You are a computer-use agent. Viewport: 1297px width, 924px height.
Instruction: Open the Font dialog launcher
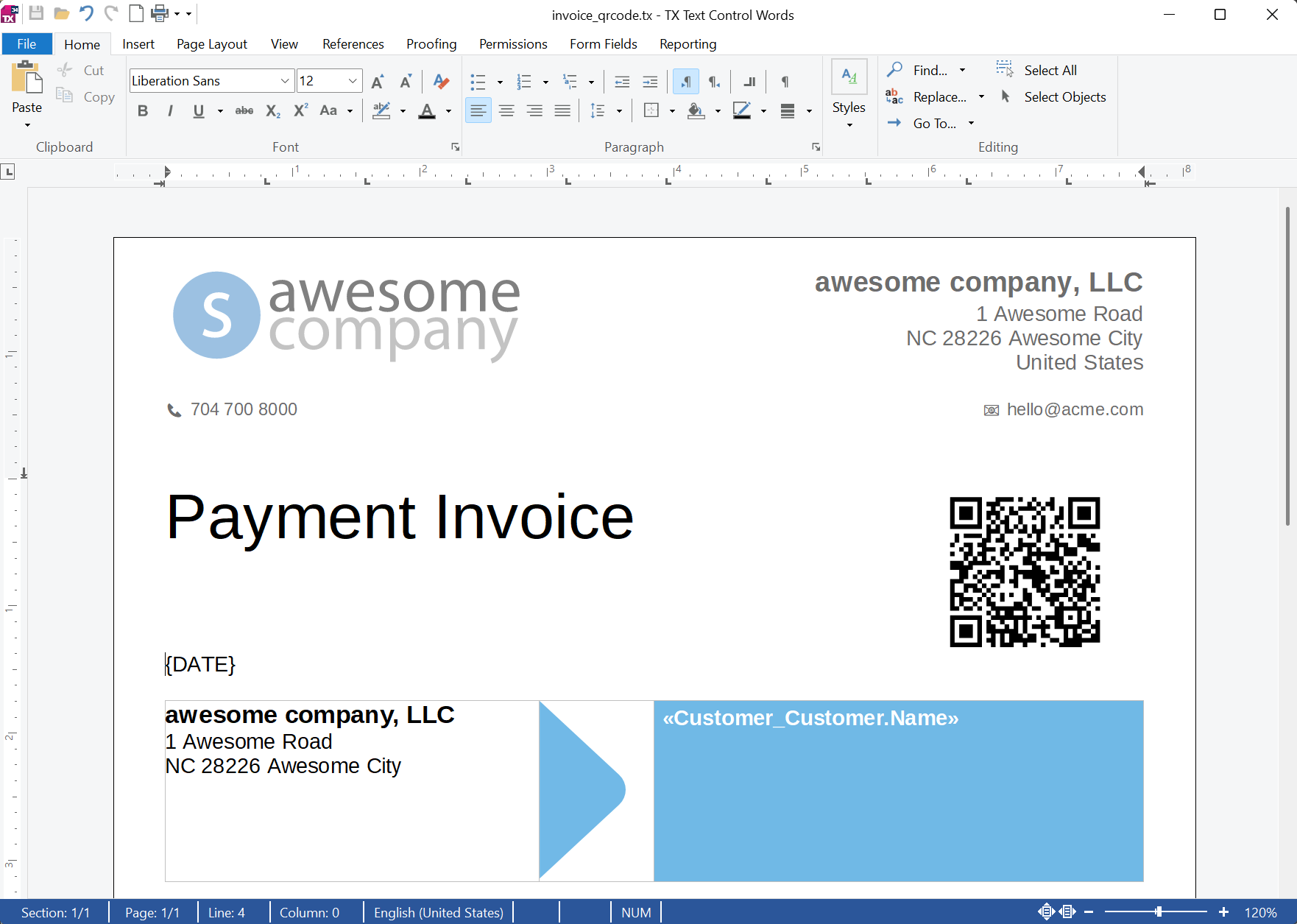coord(456,147)
